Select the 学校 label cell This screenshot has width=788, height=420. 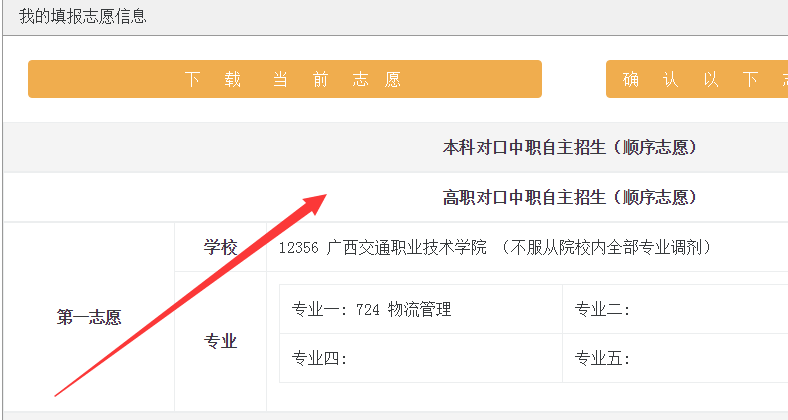tap(221, 248)
